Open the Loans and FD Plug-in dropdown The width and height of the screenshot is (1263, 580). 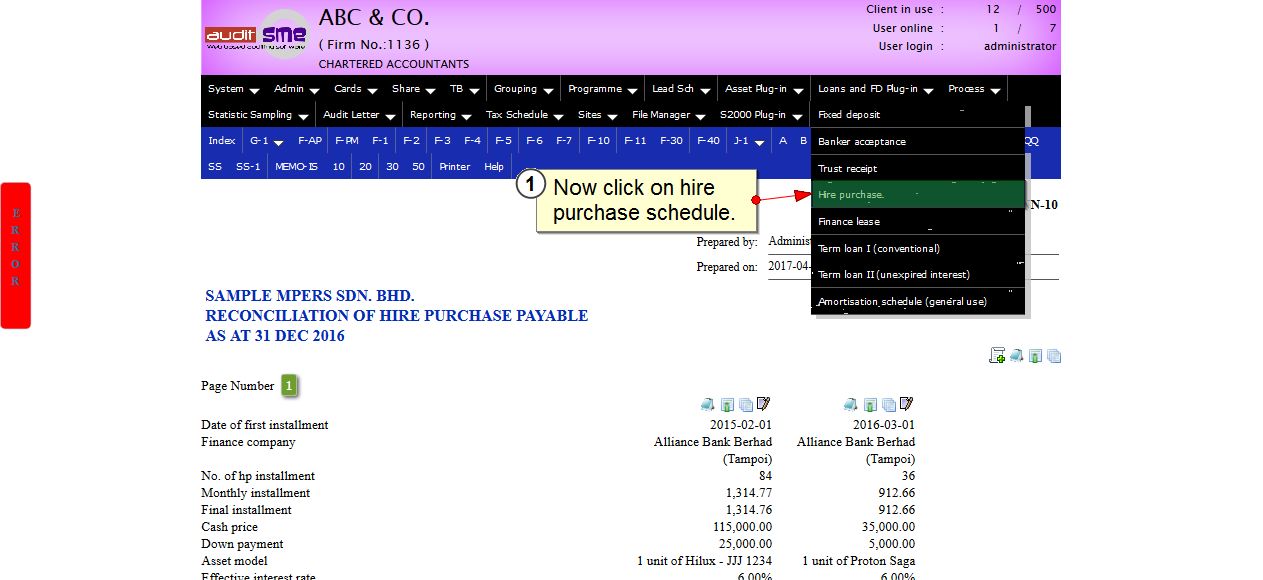coord(875,89)
